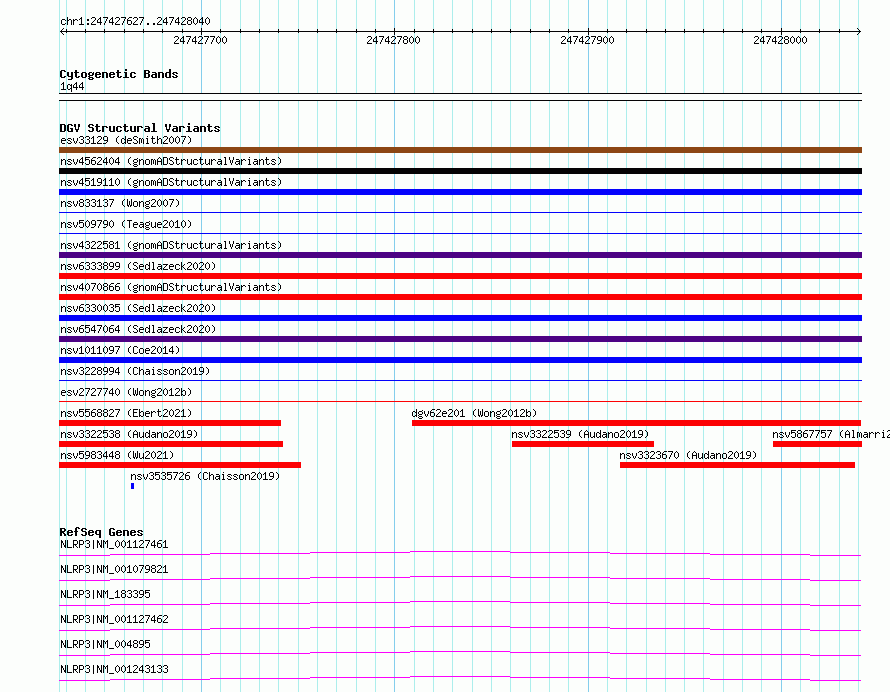Open the nsv3228994 (Chaisson2019) label
This screenshot has height=692, width=890.
coord(135,371)
